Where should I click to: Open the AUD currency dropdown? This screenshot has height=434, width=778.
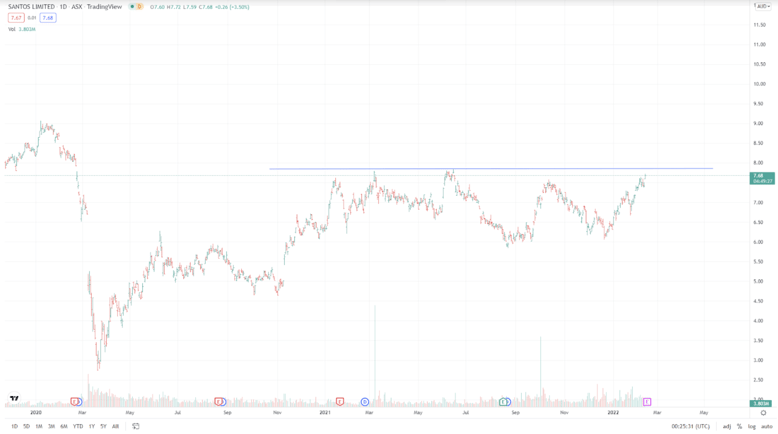point(763,6)
